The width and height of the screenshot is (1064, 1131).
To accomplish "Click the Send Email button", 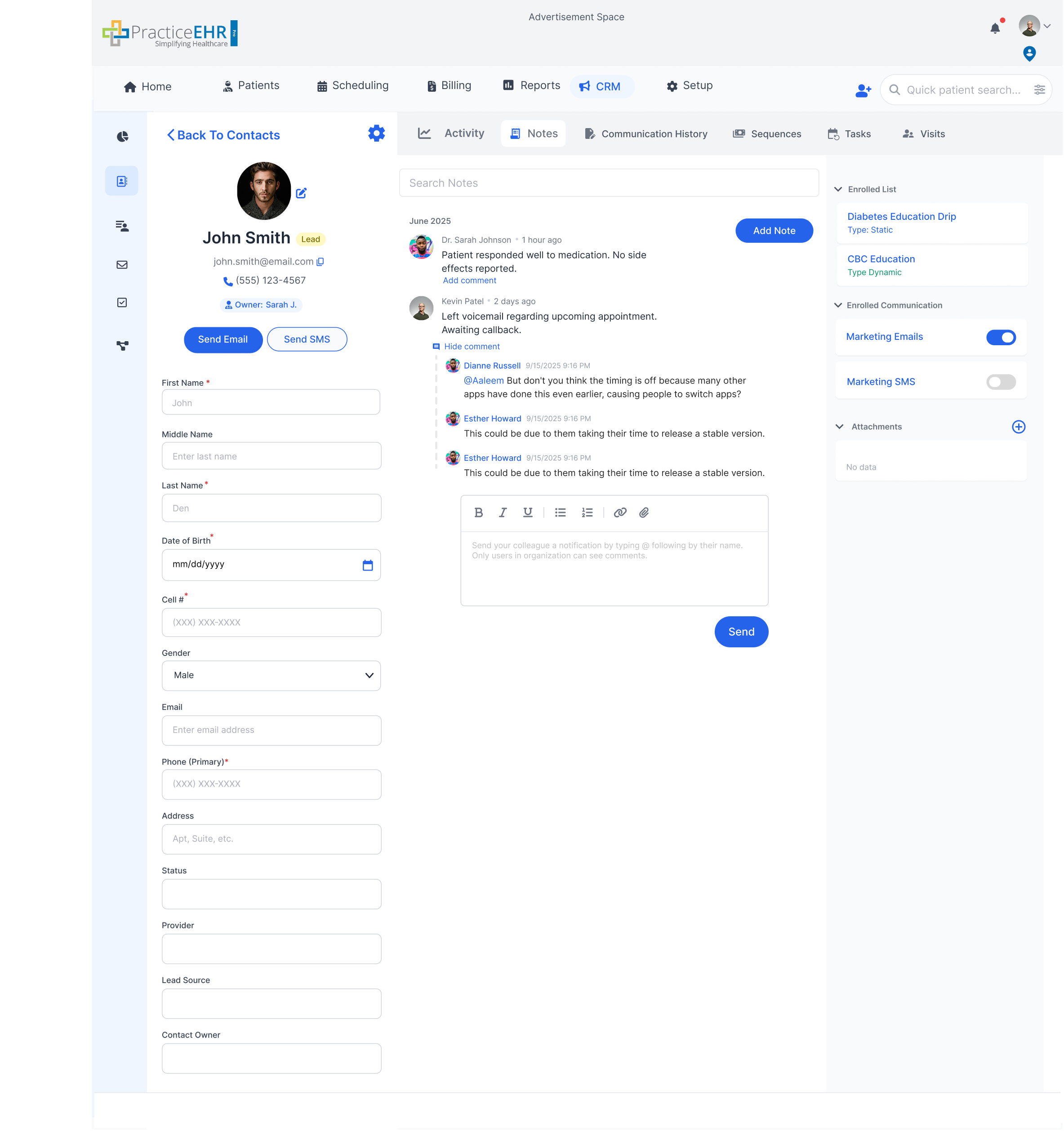I will [x=223, y=339].
